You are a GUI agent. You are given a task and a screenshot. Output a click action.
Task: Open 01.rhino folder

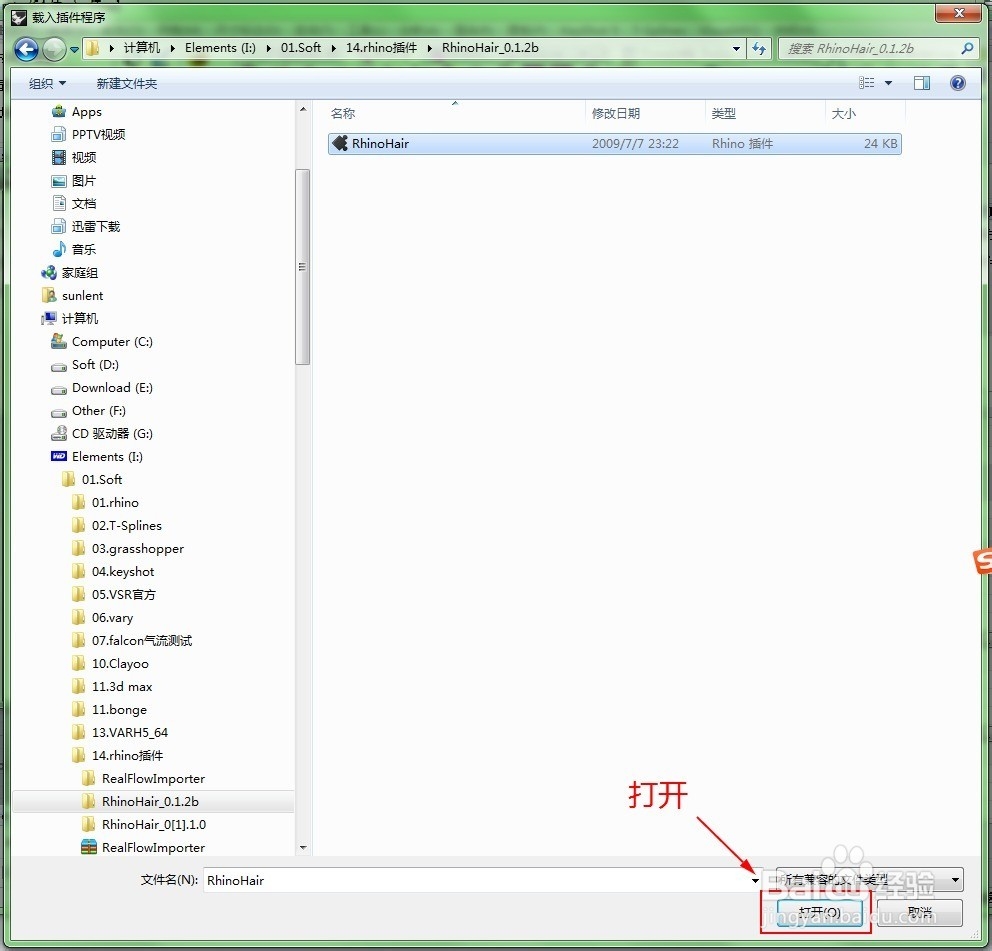[x=115, y=502]
